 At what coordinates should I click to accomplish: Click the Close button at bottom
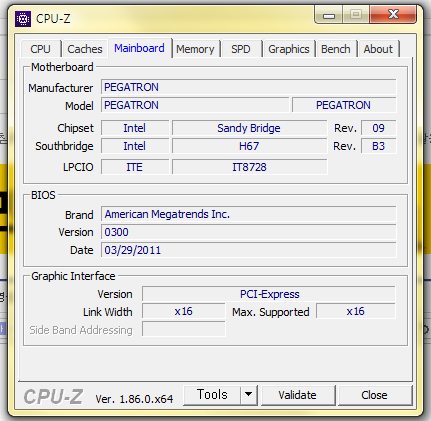point(375,395)
